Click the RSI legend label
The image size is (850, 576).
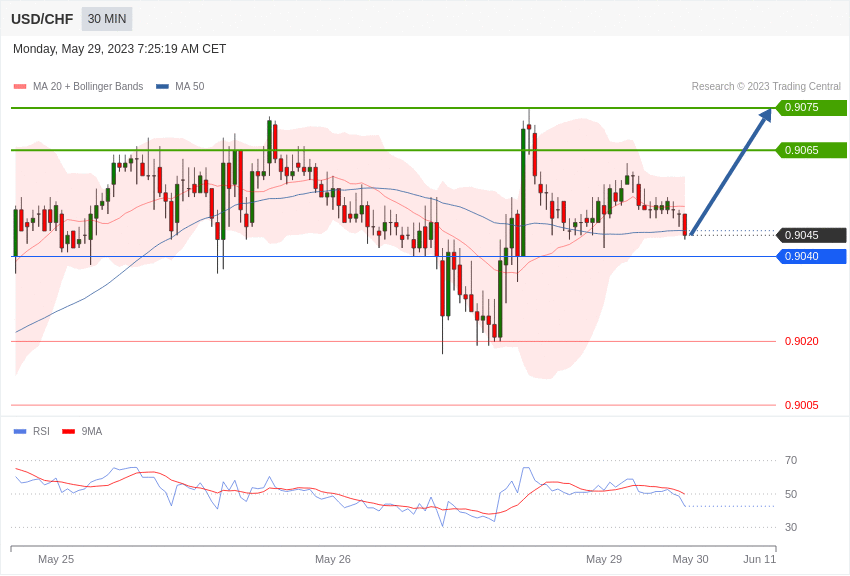[41, 431]
